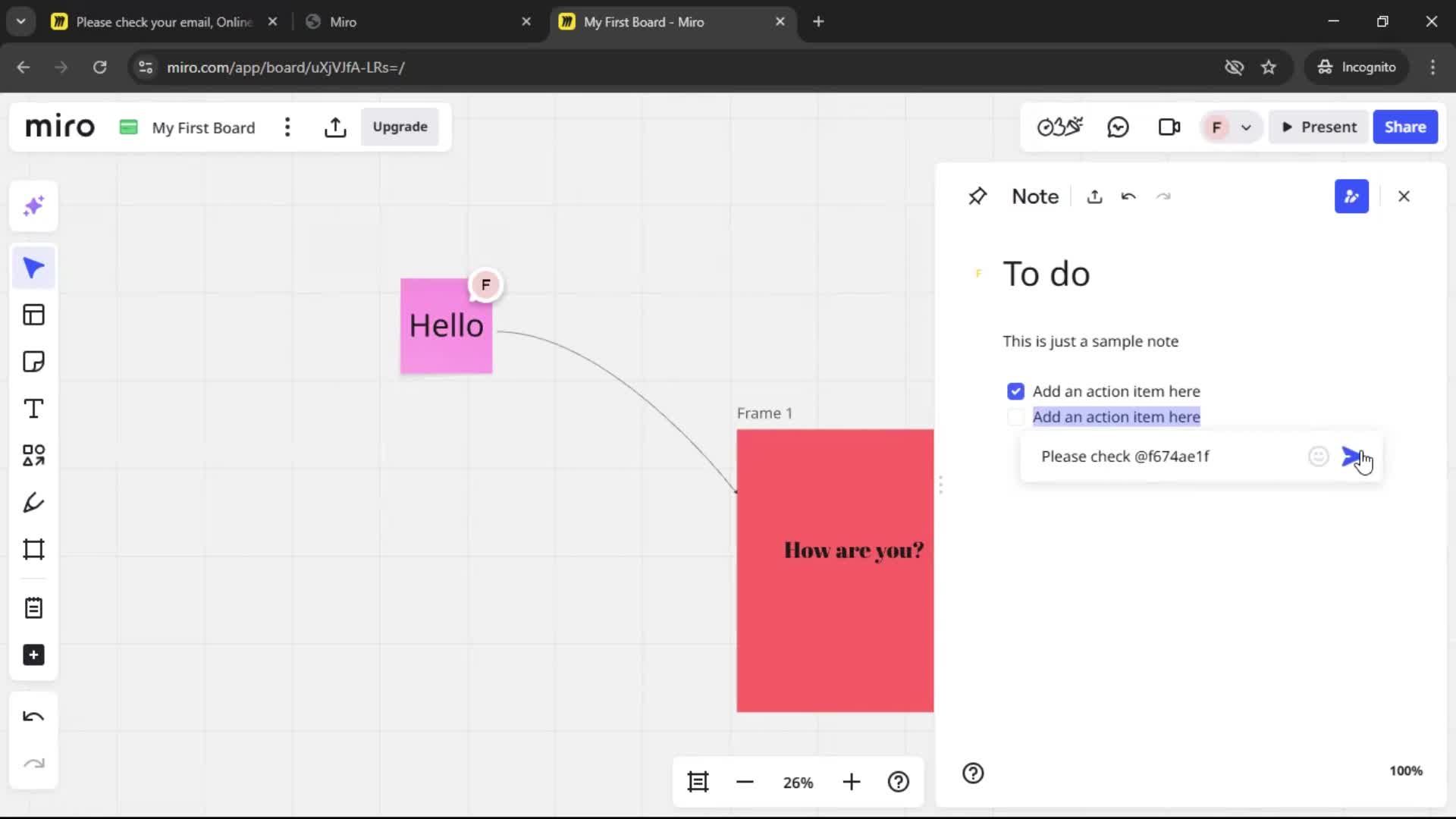Viewport: 1456px width, 819px height.
Task: Open the frames list icon
Action: click(x=698, y=782)
